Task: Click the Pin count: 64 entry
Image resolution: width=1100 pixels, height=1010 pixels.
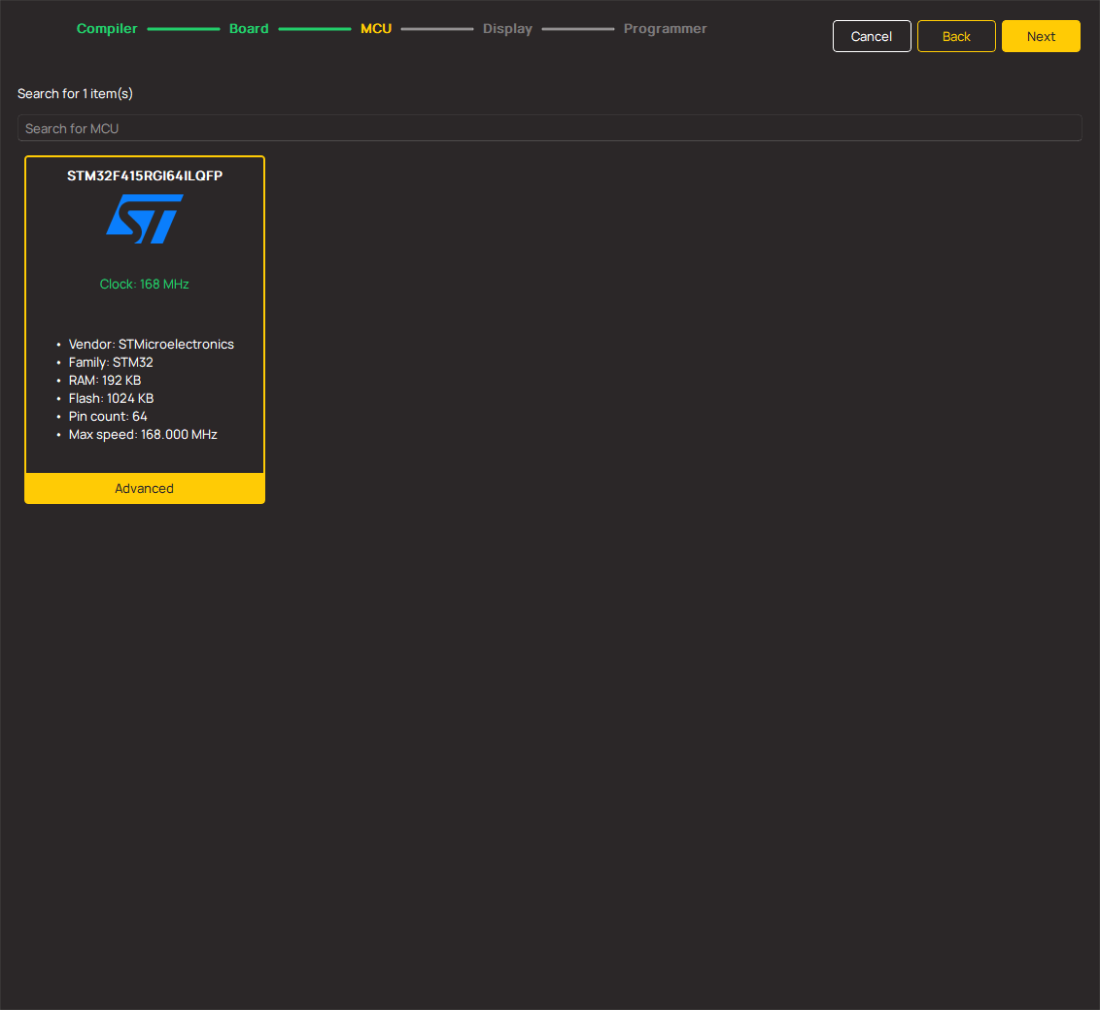Action: pos(108,416)
